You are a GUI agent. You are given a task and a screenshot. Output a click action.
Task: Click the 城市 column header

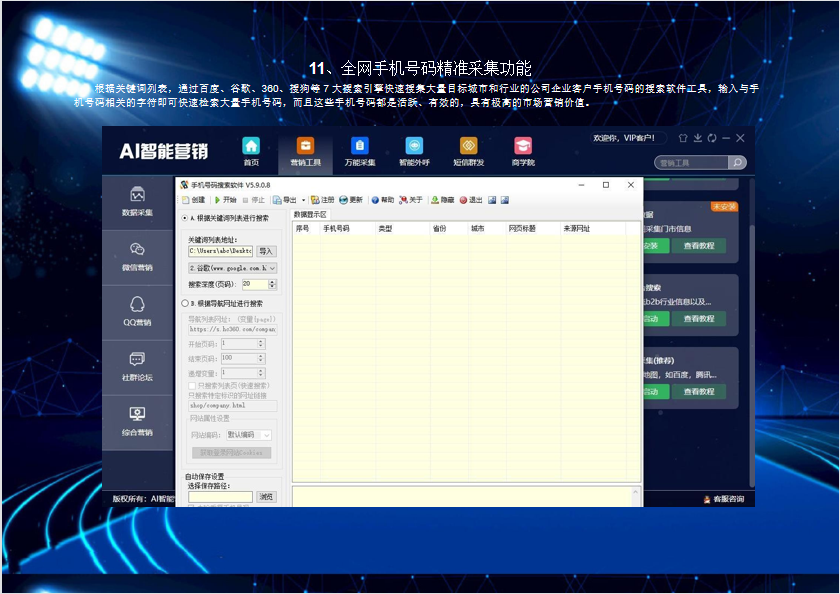coord(486,228)
